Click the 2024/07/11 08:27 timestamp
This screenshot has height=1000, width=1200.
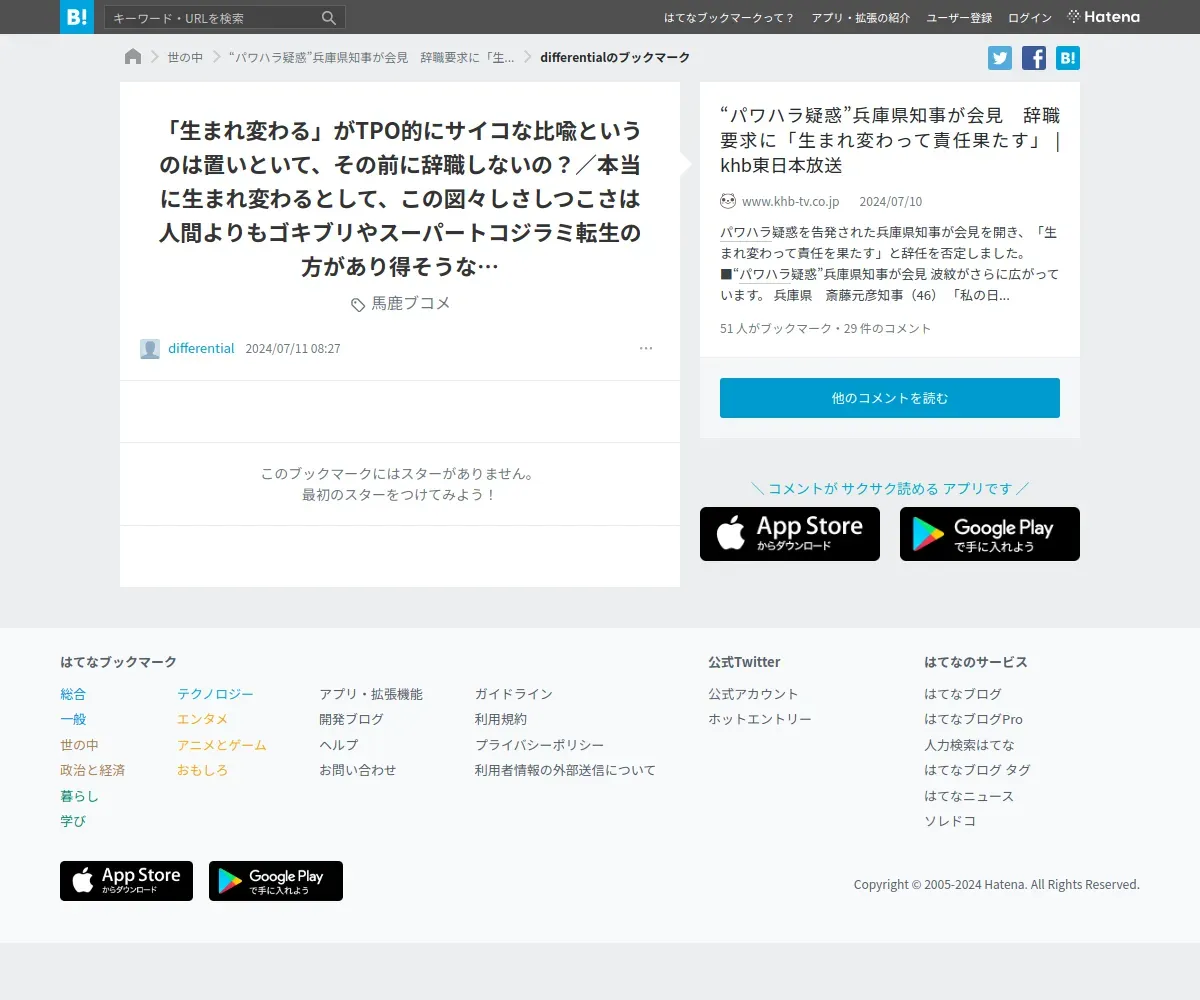coord(293,349)
